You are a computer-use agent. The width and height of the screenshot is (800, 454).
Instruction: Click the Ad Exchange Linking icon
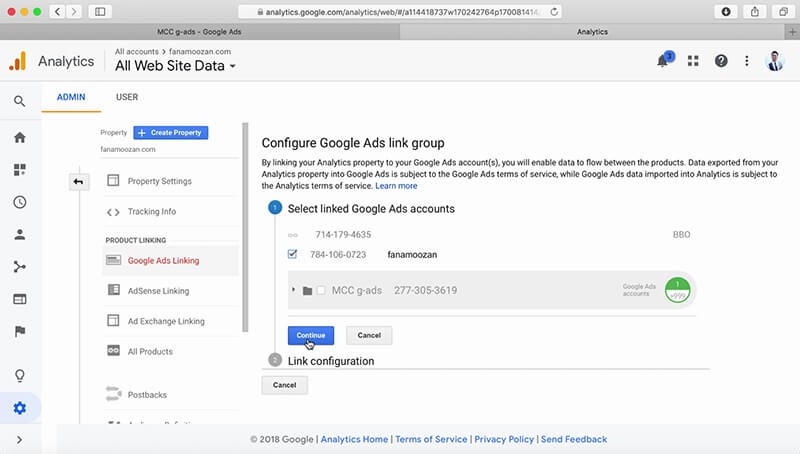tap(113, 320)
